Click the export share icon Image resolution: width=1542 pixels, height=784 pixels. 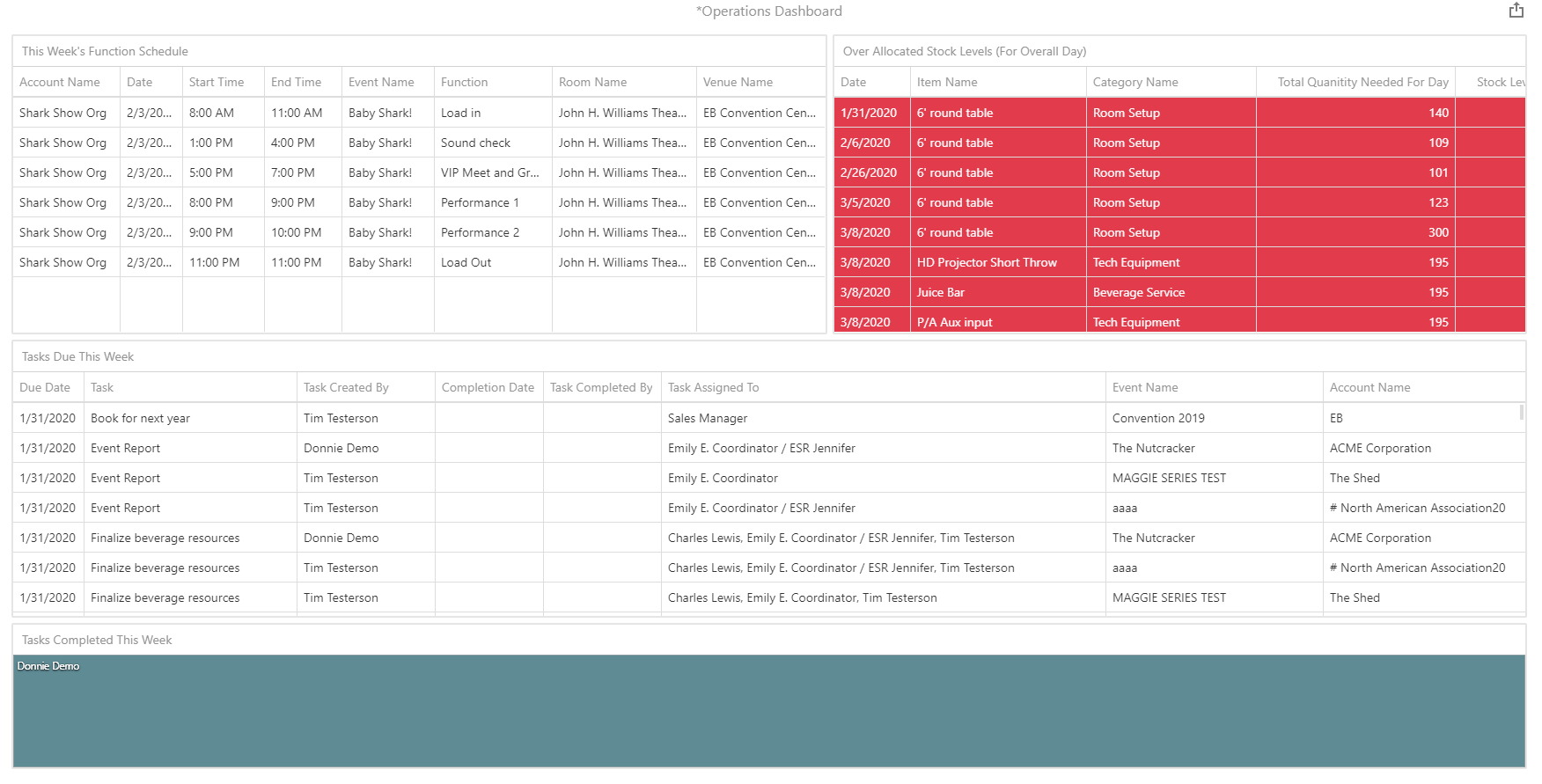(x=1516, y=11)
